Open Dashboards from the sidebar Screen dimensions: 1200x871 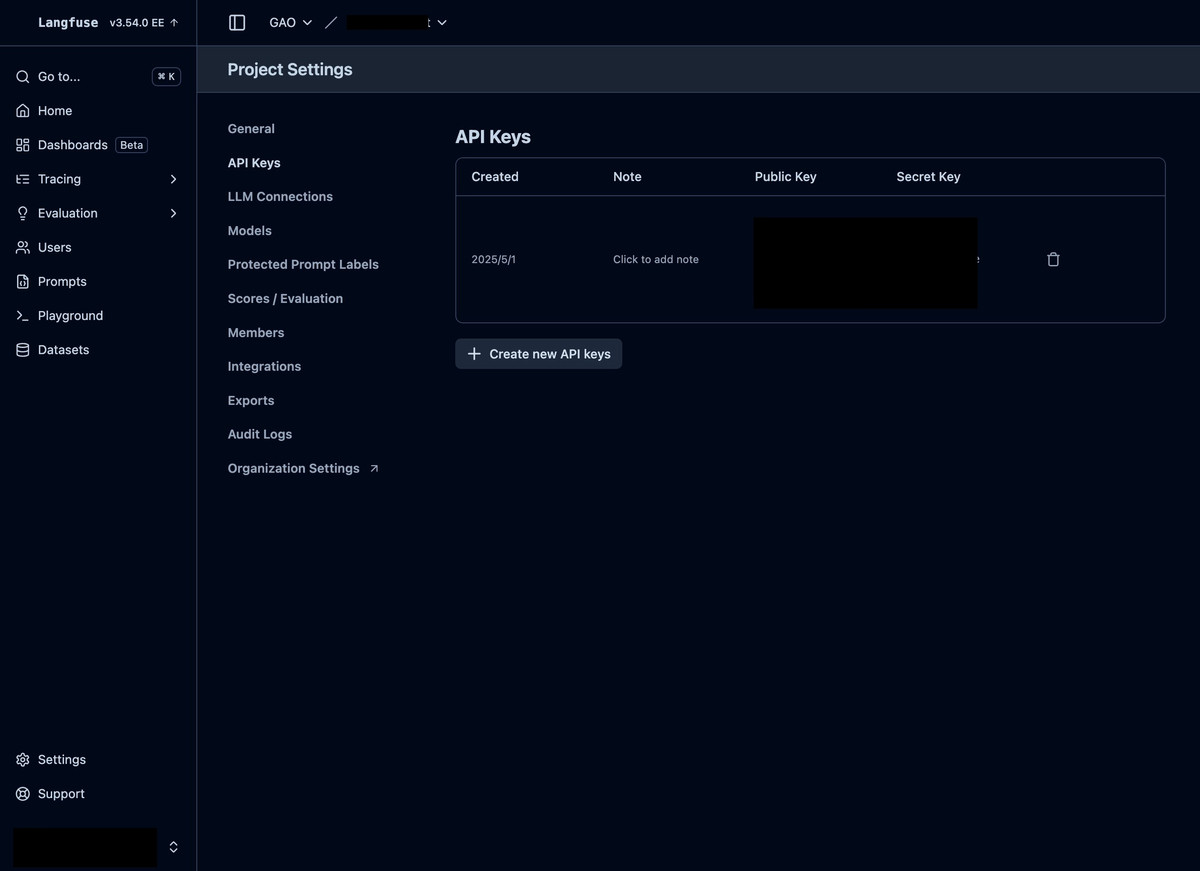[x=21, y=144]
